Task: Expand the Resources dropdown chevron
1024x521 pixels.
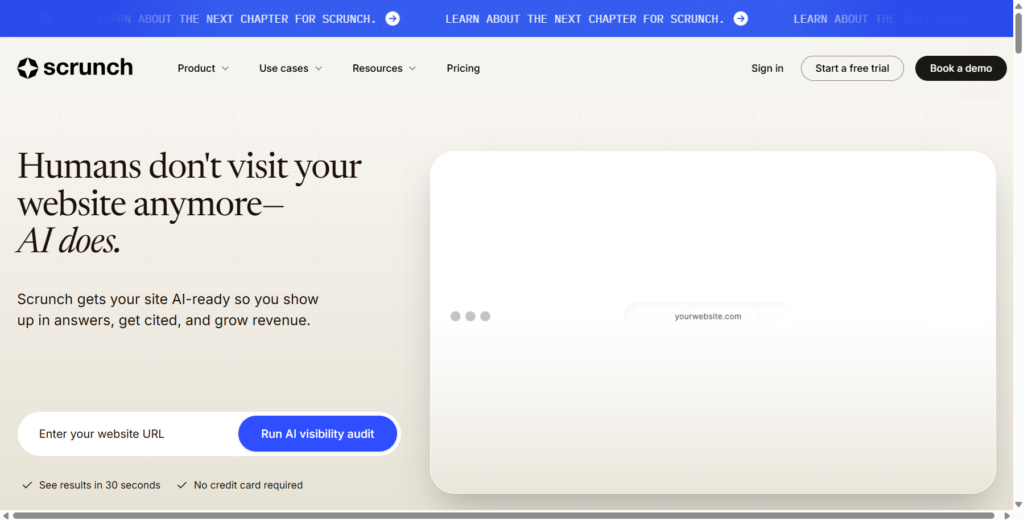Action: 413,69
